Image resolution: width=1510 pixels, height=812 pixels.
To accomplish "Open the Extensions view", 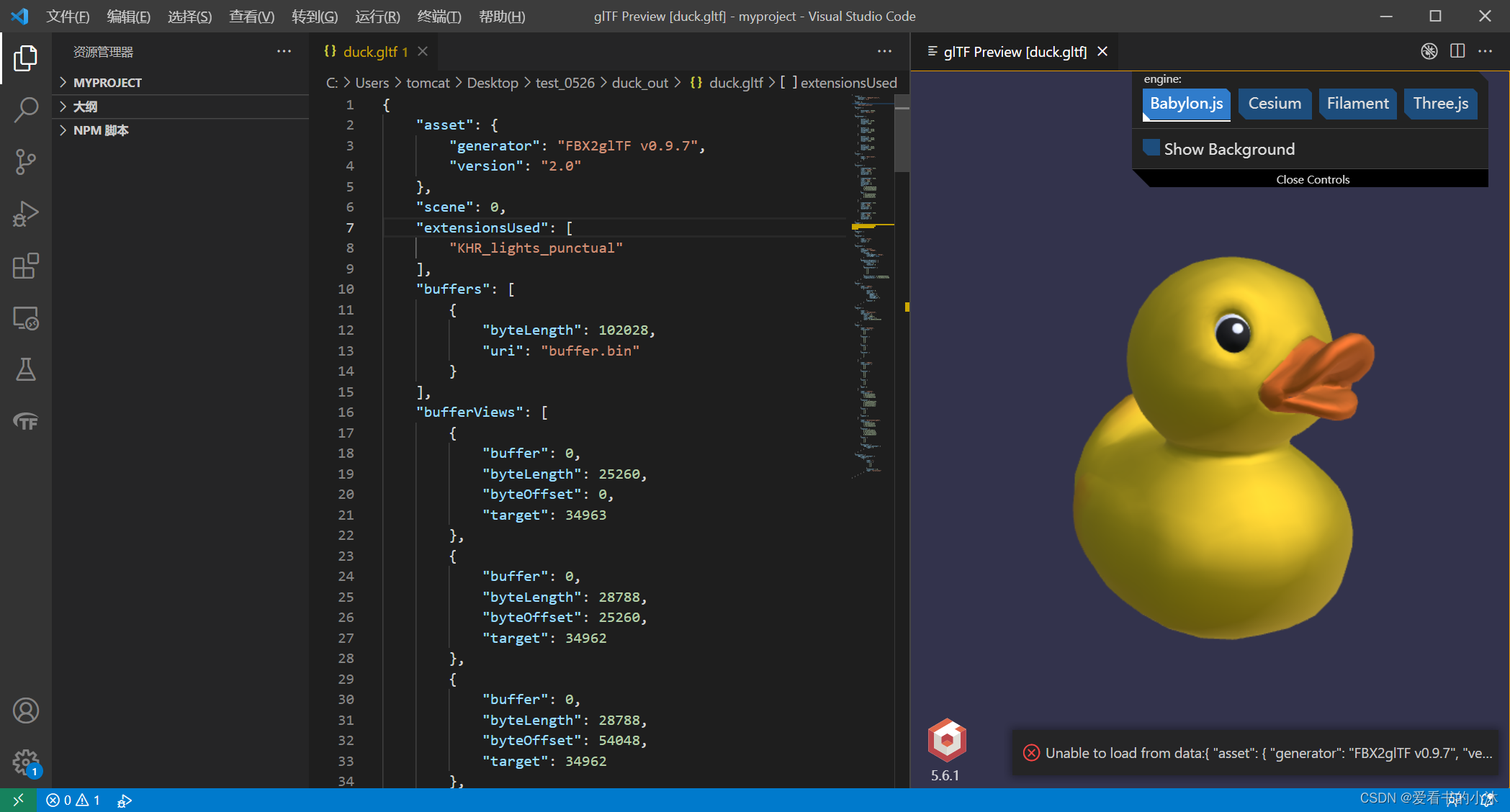I will [x=26, y=266].
